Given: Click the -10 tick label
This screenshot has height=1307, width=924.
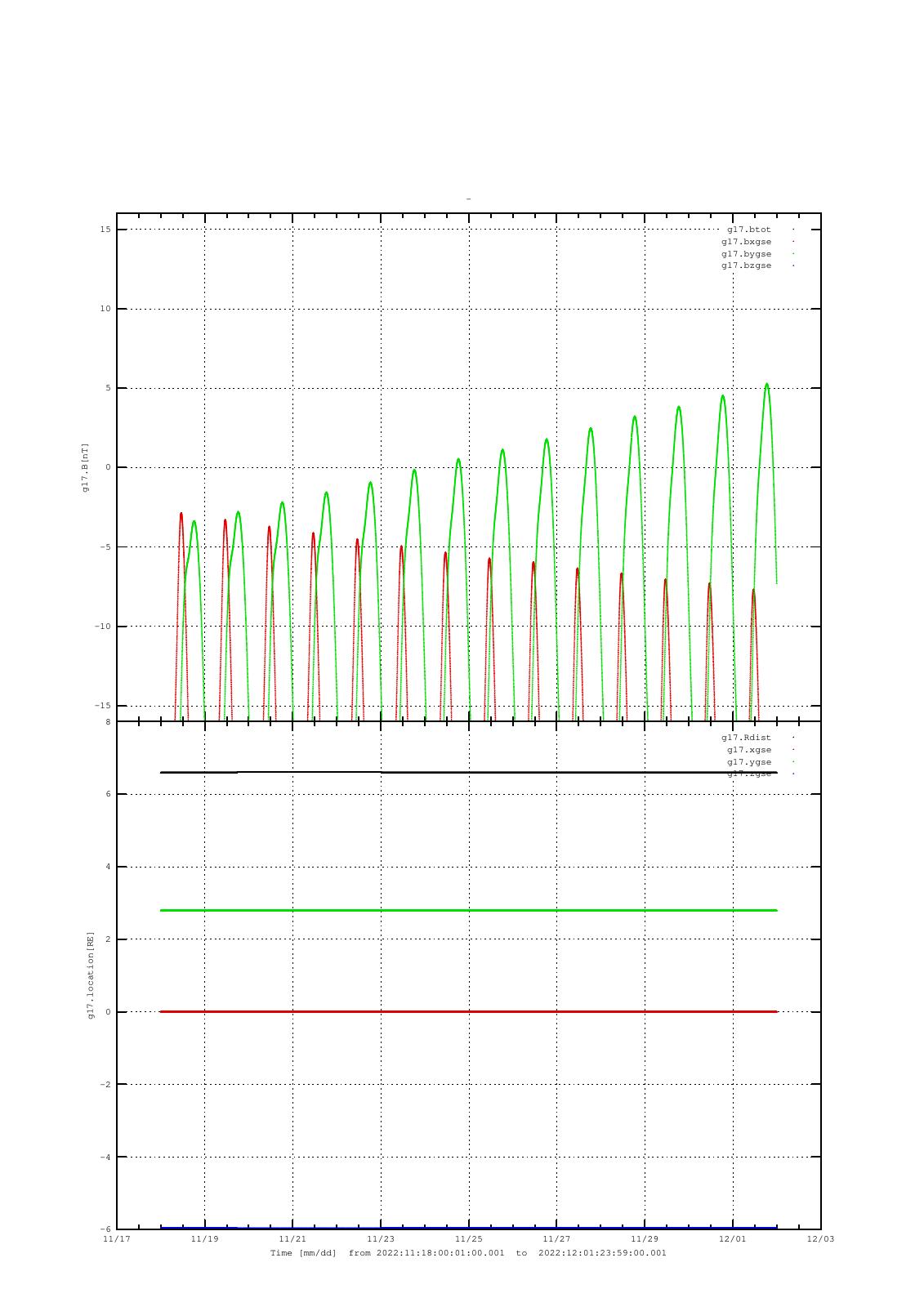Looking at the screenshot, I should pos(103,627).
